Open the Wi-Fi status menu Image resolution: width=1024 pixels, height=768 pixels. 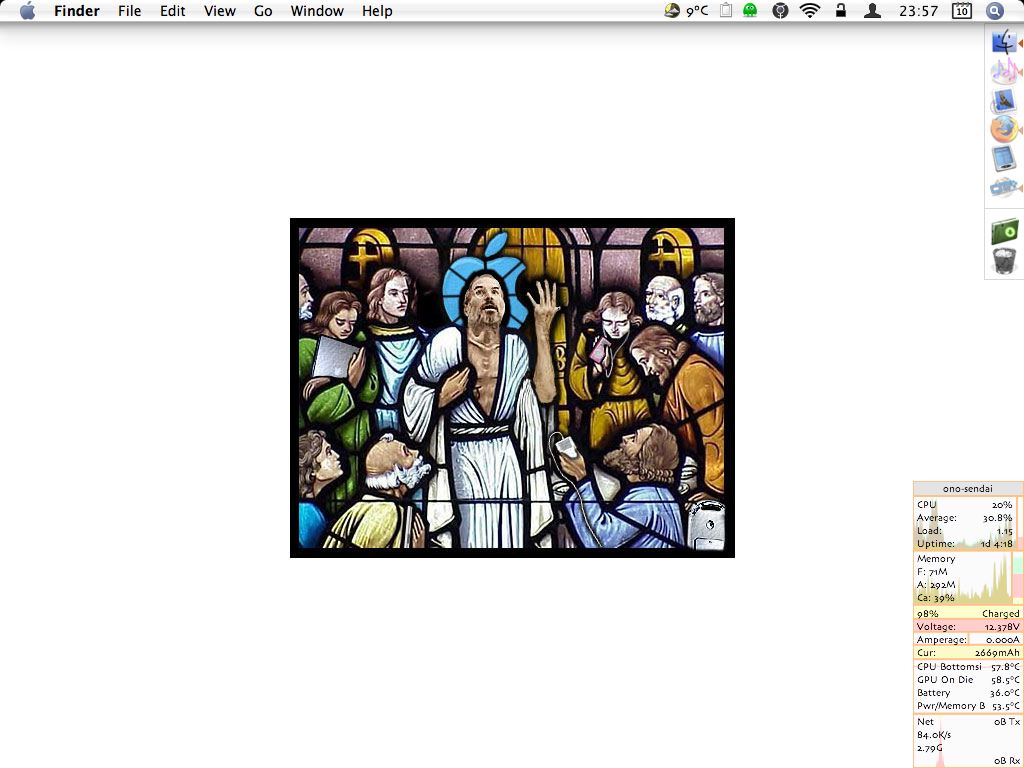tap(810, 10)
